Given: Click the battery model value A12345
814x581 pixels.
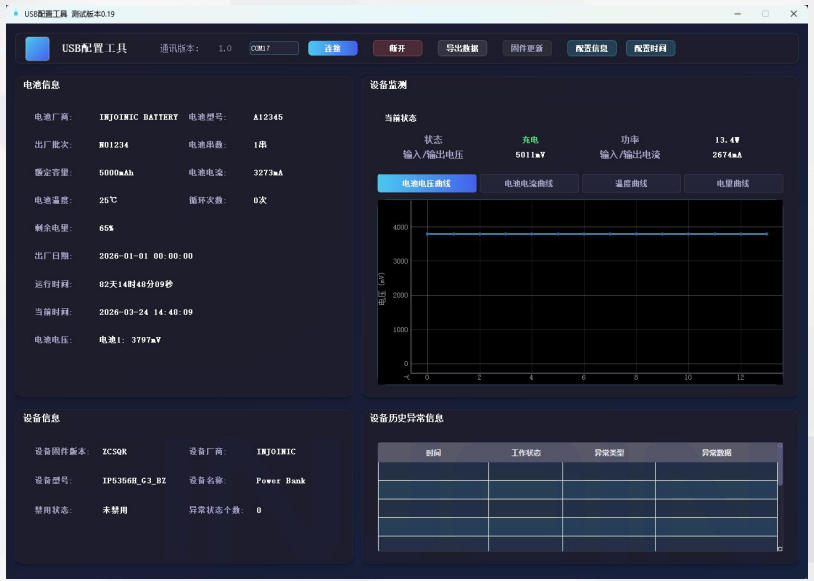Looking at the screenshot, I should pos(268,117).
